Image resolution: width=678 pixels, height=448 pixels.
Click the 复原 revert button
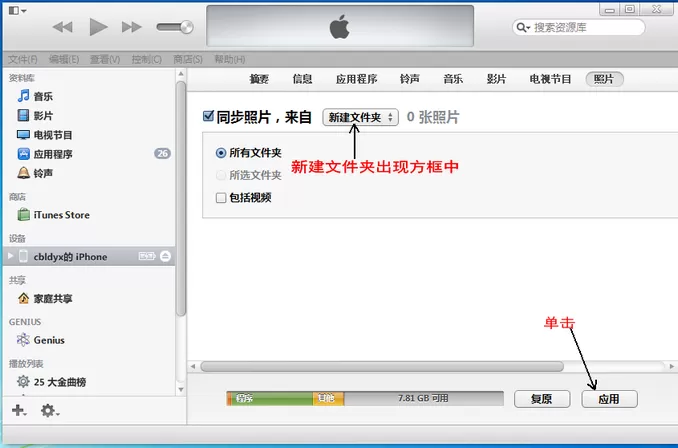[x=542, y=399]
